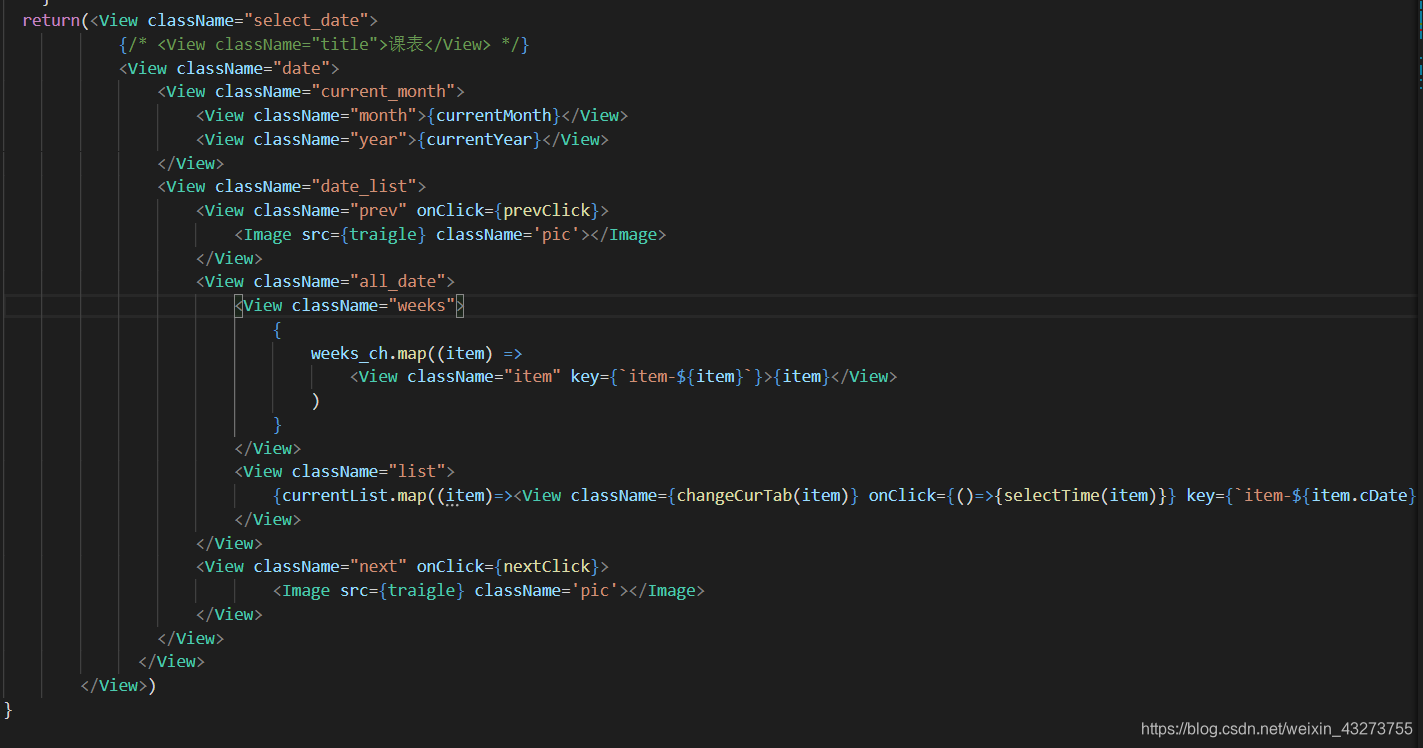Screen dimensions: 1423x748
Task: Click the weeks_ch.map call
Action: pos(369,353)
